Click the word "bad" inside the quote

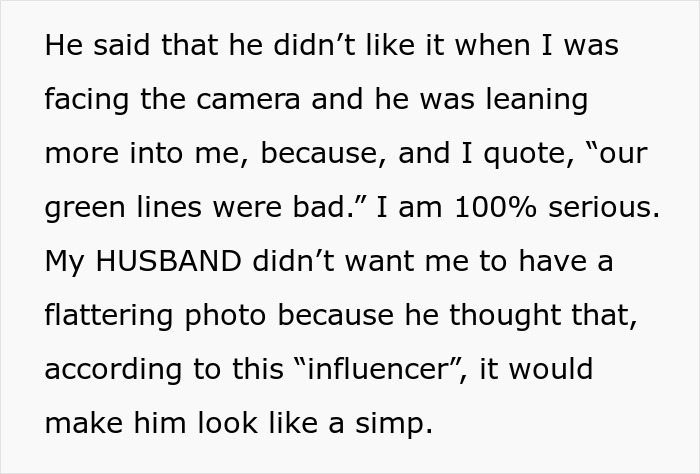334,208
